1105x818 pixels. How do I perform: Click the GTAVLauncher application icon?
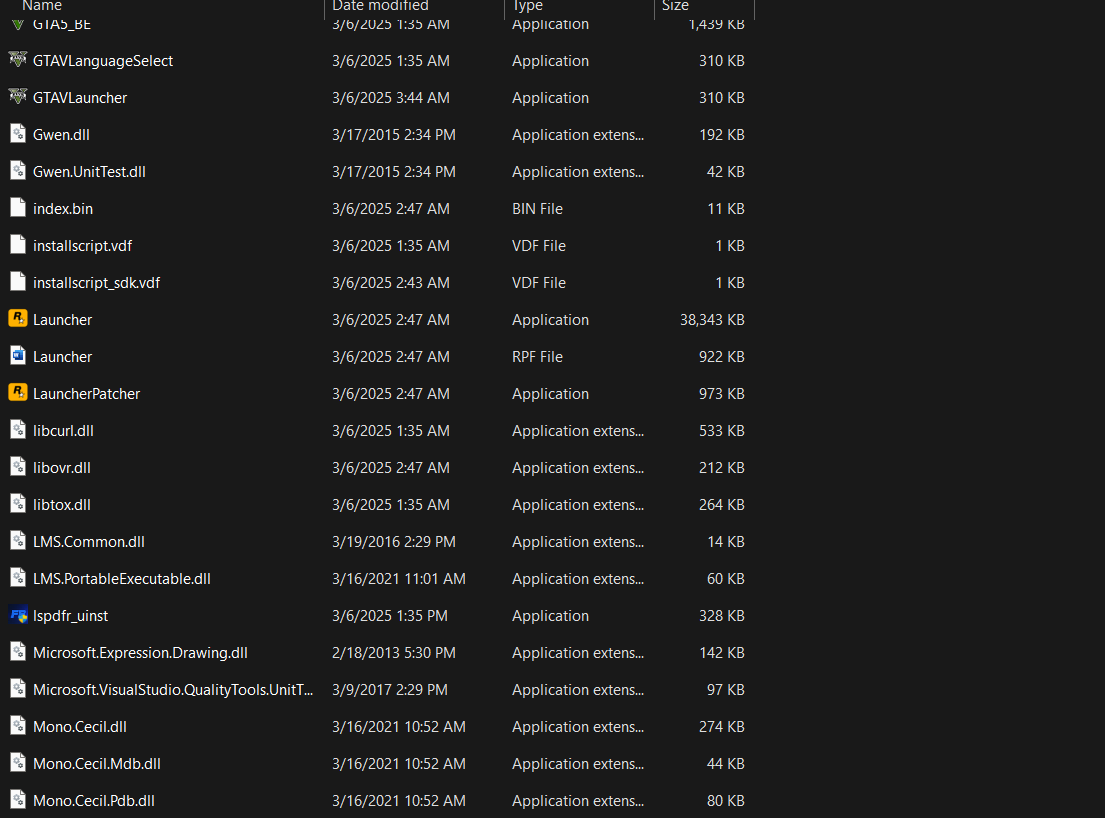[18, 97]
